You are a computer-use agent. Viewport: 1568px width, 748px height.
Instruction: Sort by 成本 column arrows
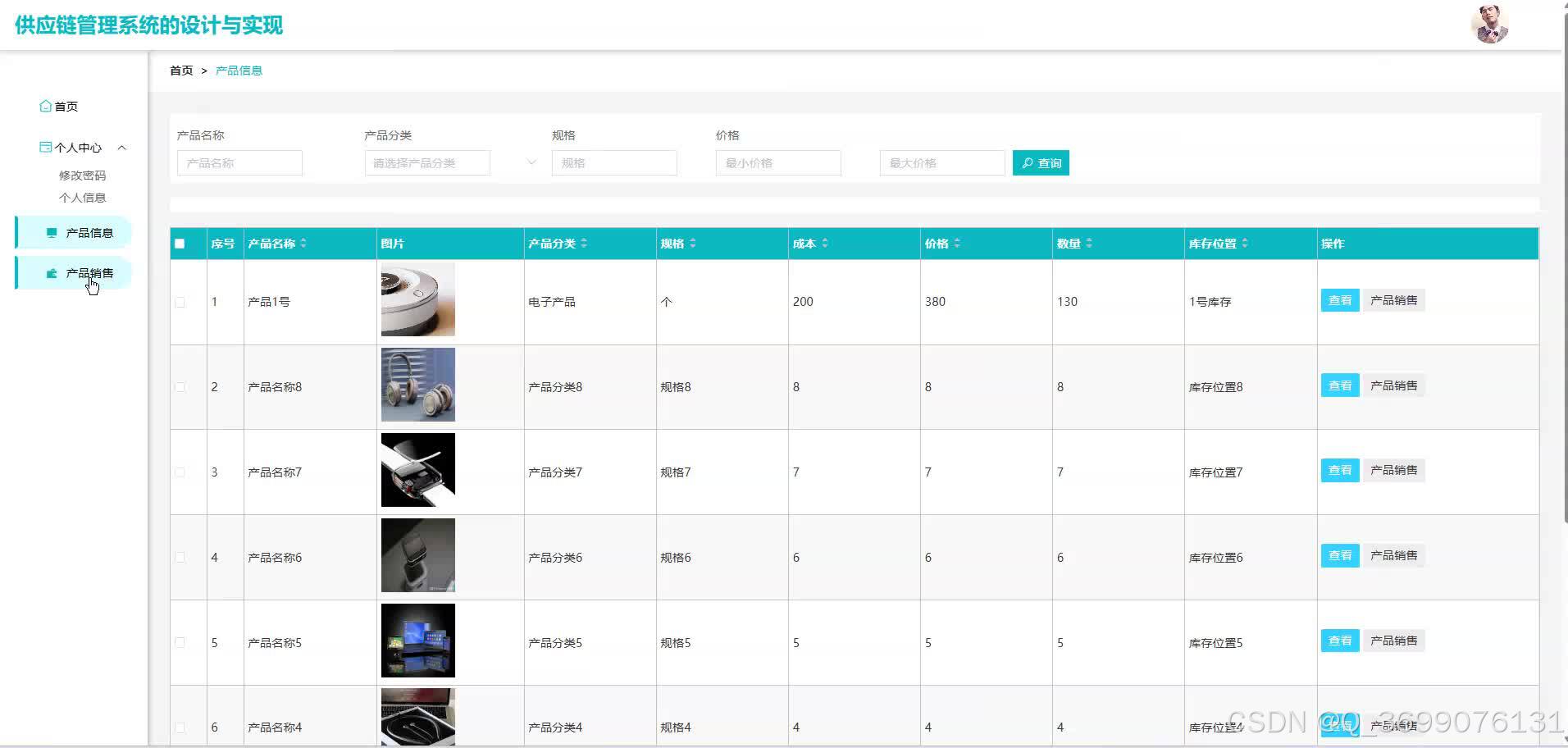tap(825, 243)
